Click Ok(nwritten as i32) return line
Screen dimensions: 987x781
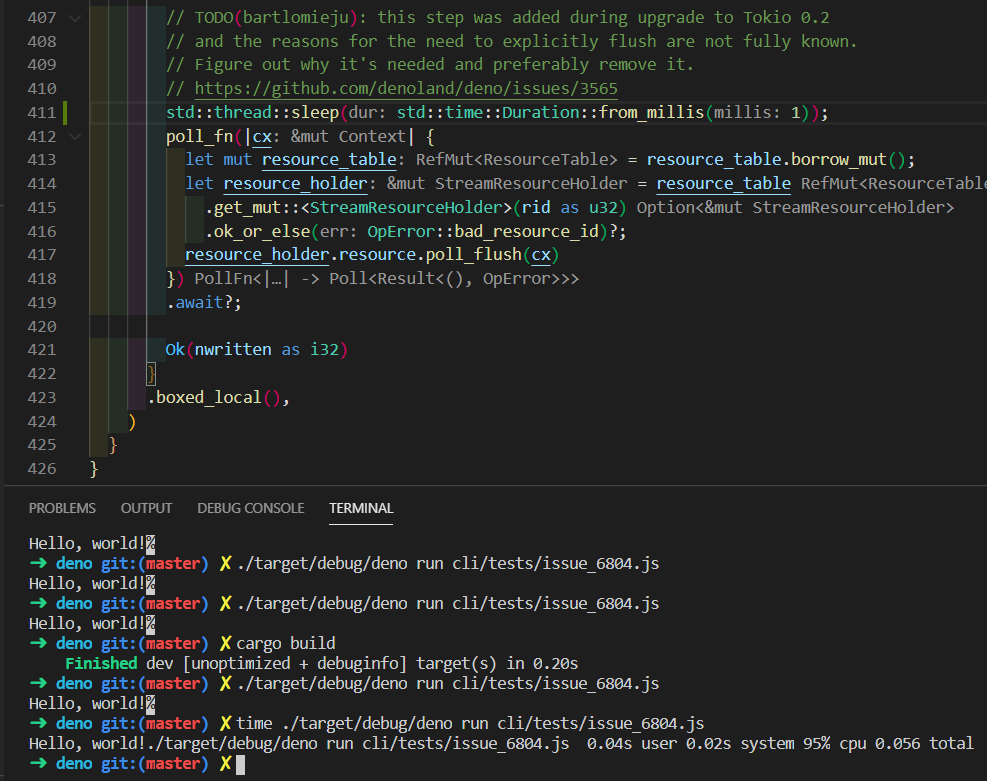[x=257, y=350]
